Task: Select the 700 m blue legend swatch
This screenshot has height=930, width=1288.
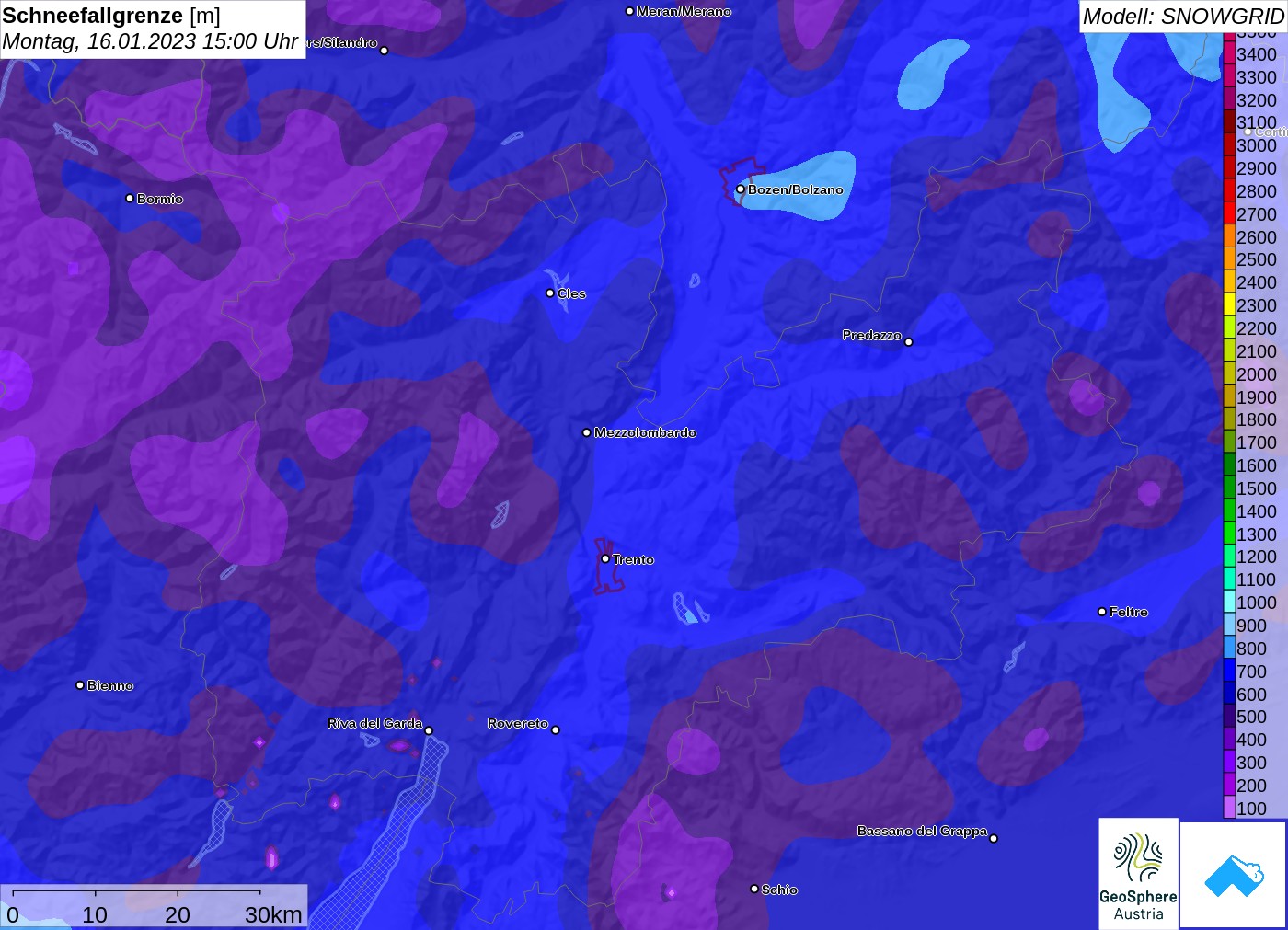Action: coord(1229,672)
